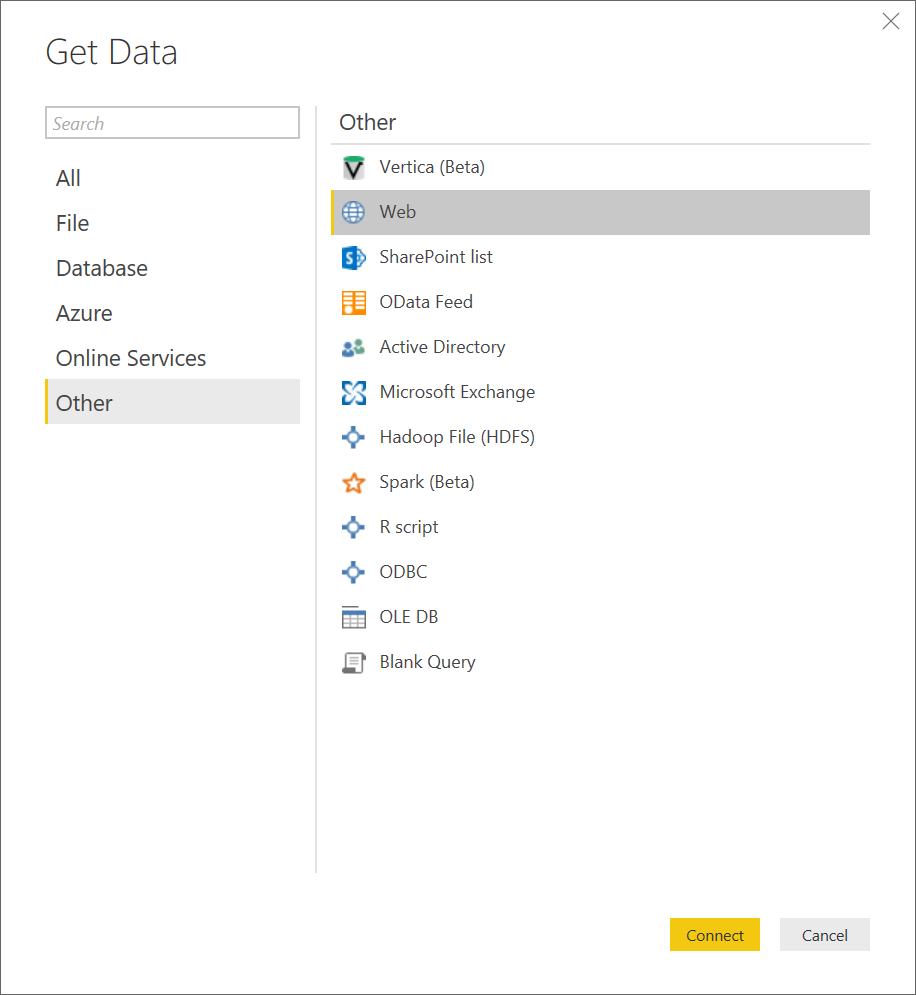Screen dimensions: 916x995
Task: Click the Spark (Beta) star icon
Action: (353, 483)
